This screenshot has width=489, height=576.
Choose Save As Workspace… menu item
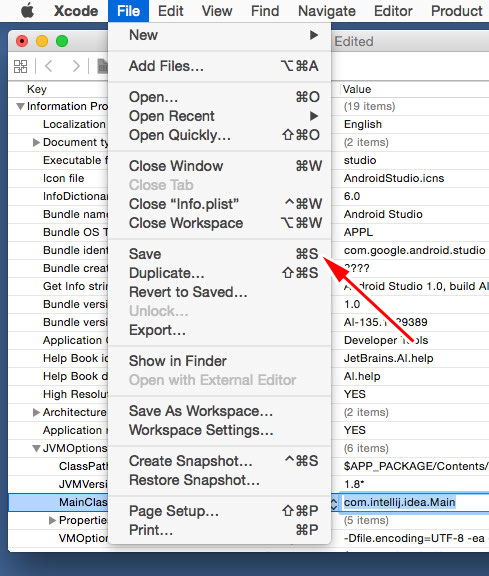pos(220,411)
